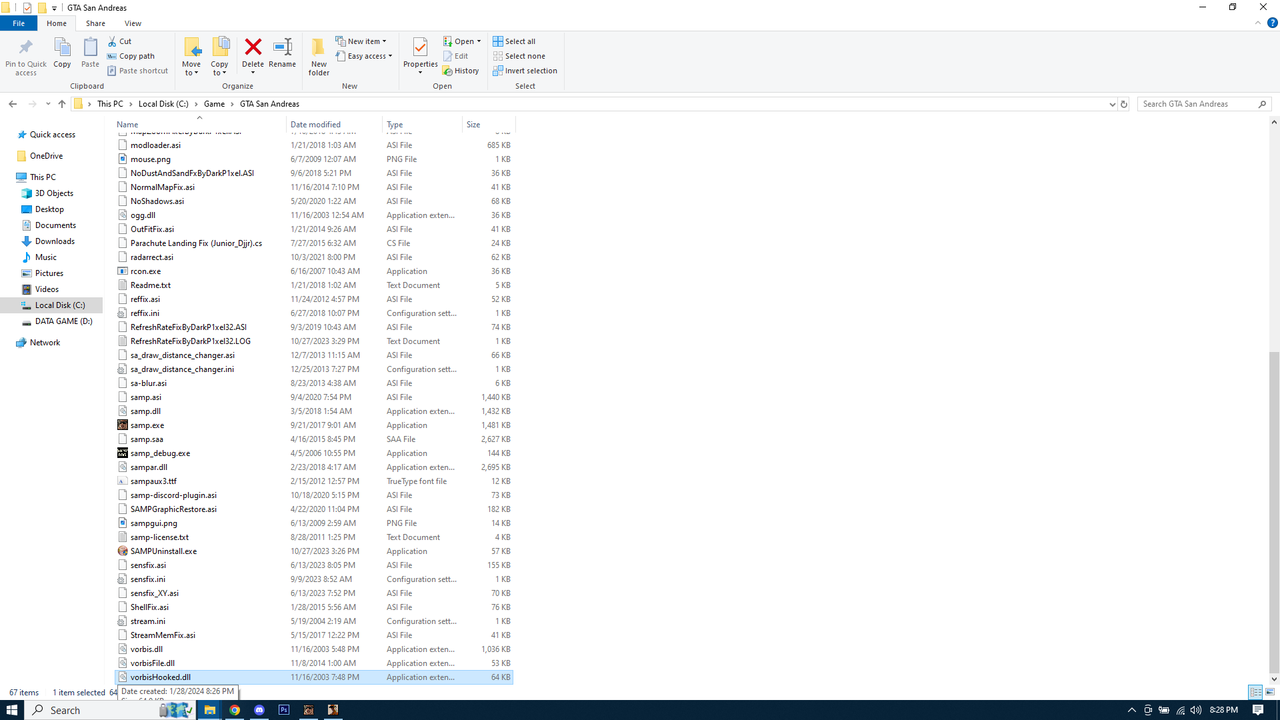Select Quick access in navigation pane
1280x720 pixels.
52,135
